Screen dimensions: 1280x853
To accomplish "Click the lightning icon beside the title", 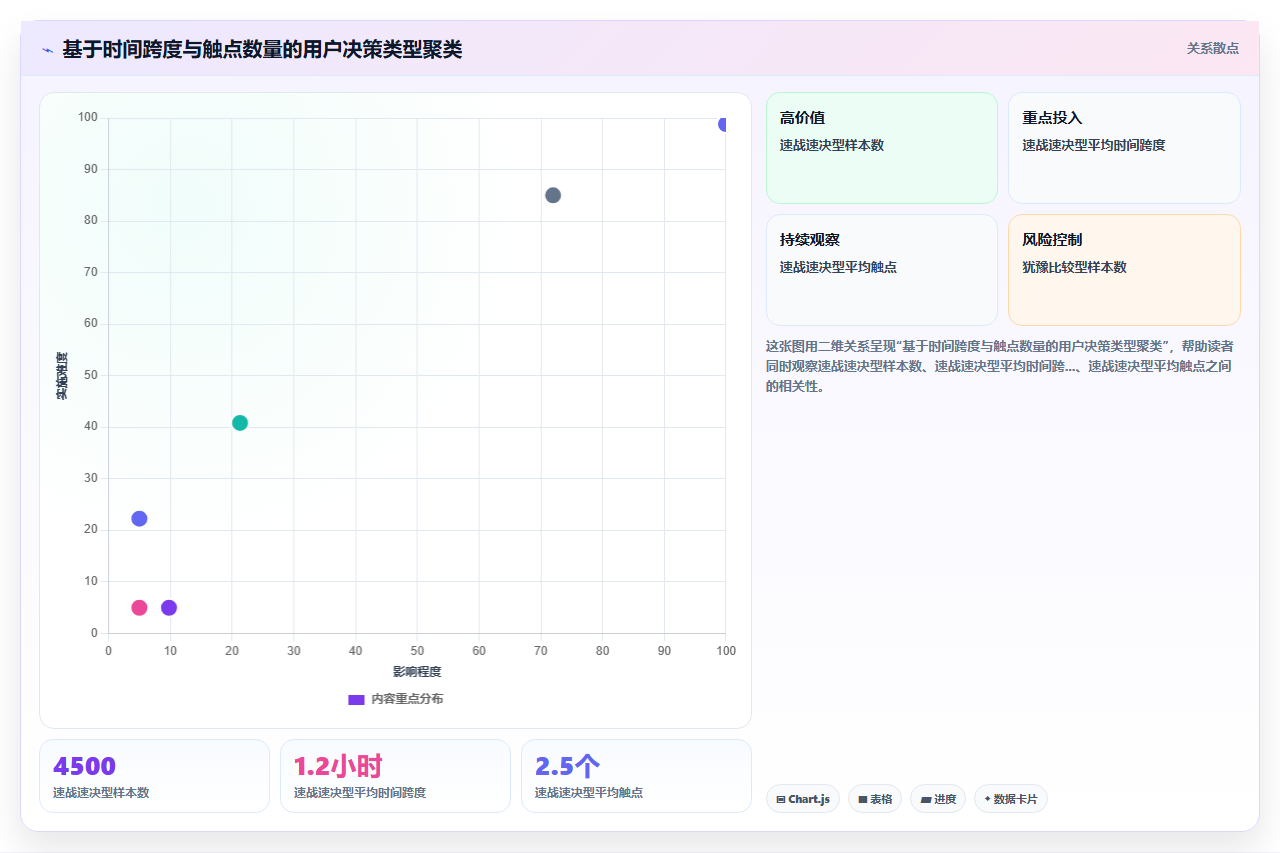I will click(47, 50).
